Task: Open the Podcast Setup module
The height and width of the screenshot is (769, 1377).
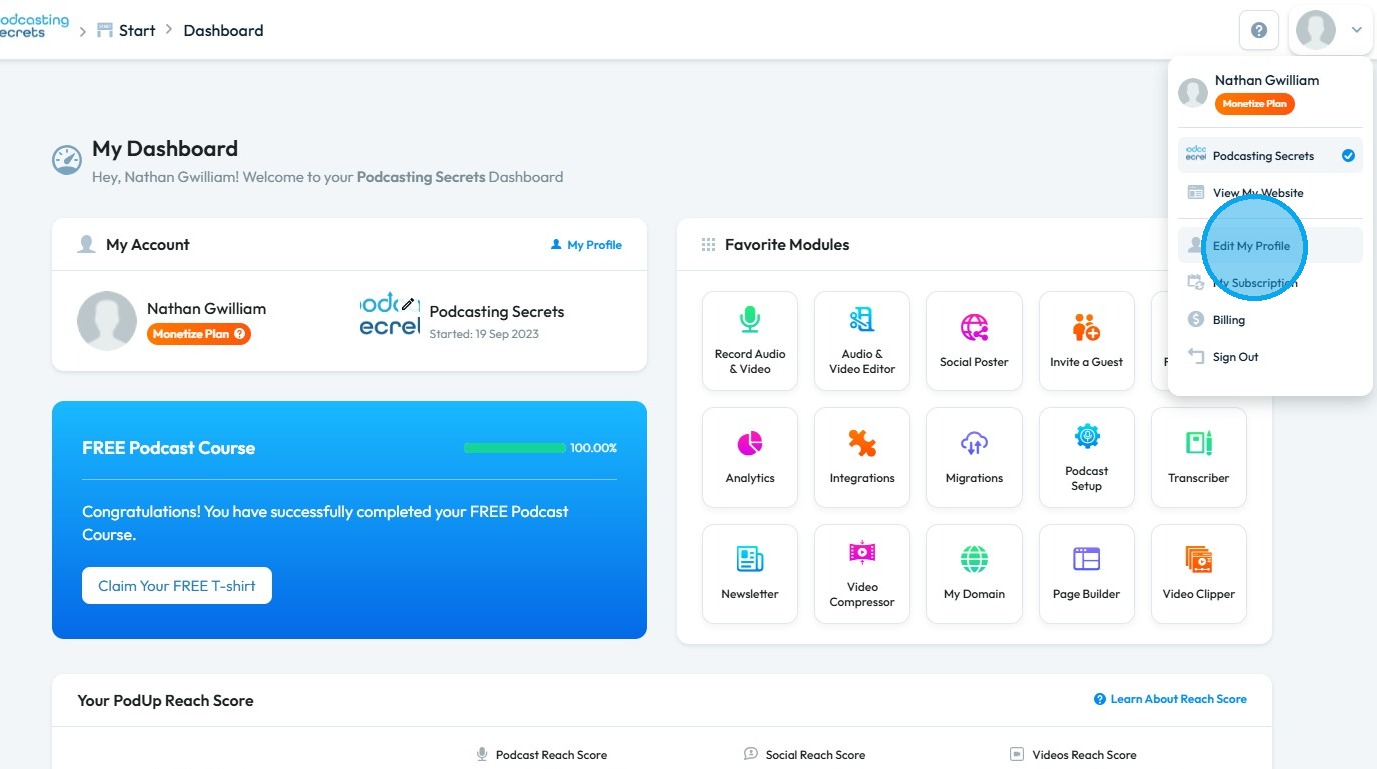Action: coord(1086,455)
